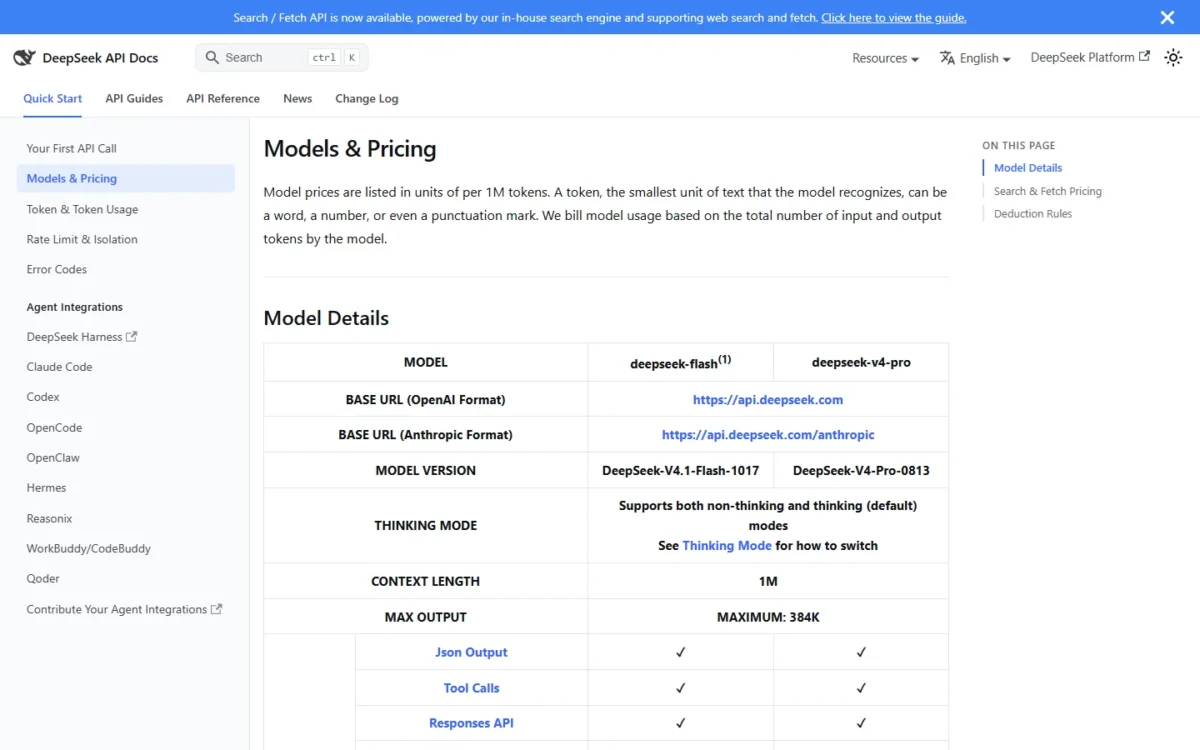Click the THINKING MODE row label
This screenshot has height=750, width=1200.
426,525
